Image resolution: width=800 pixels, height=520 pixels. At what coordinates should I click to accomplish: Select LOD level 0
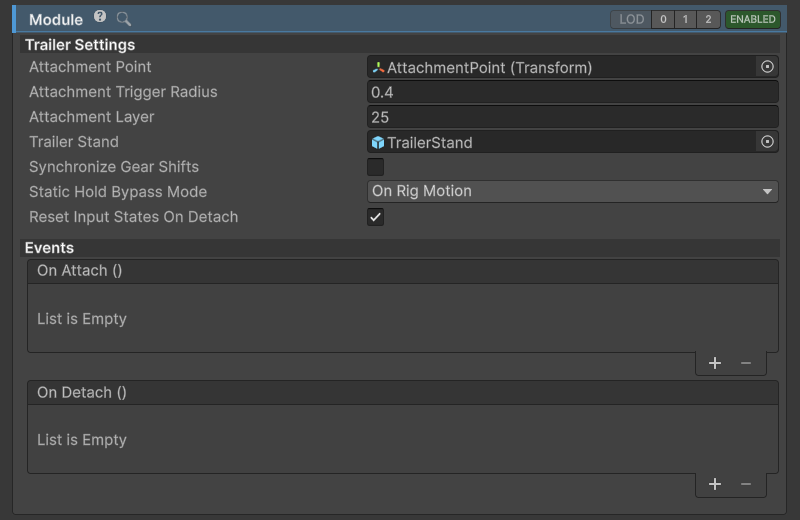663,19
